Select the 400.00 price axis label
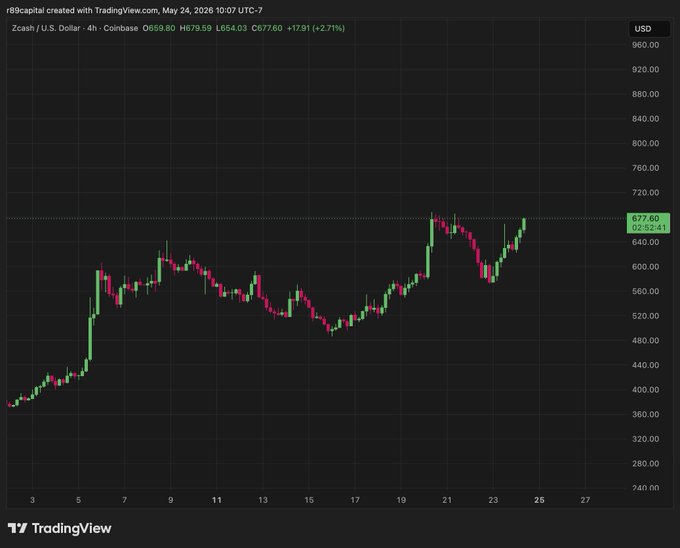Image resolution: width=680 pixels, height=548 pixels. click(x=645, y=390)
